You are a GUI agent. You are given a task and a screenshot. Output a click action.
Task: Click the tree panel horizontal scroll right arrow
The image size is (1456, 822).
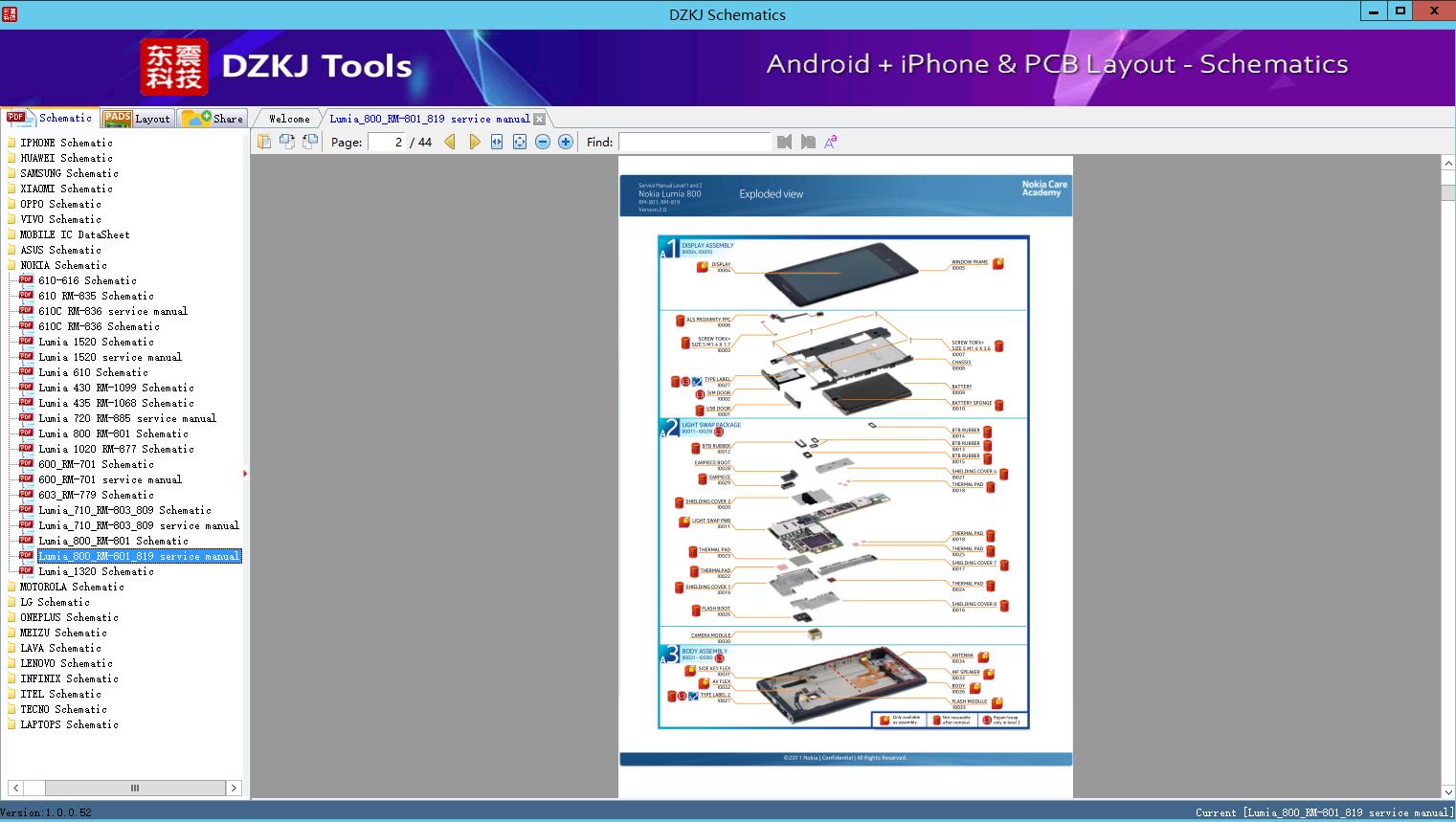[234, 788]
